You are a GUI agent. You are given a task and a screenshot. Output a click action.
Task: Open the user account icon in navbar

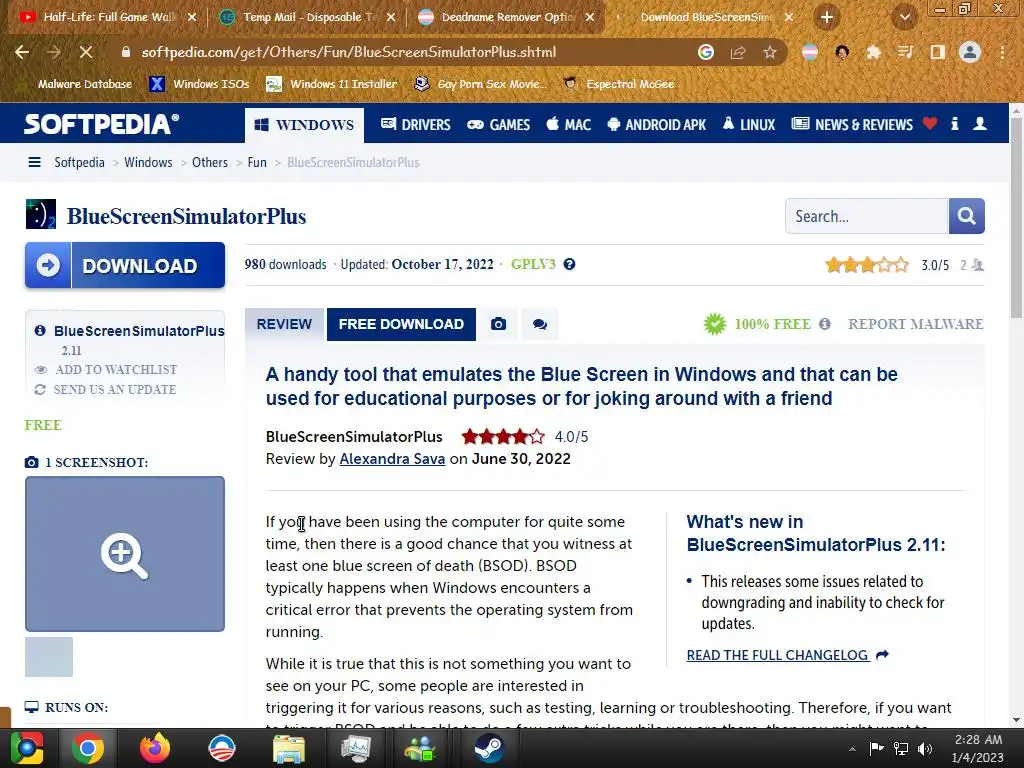tap(980, 123)
